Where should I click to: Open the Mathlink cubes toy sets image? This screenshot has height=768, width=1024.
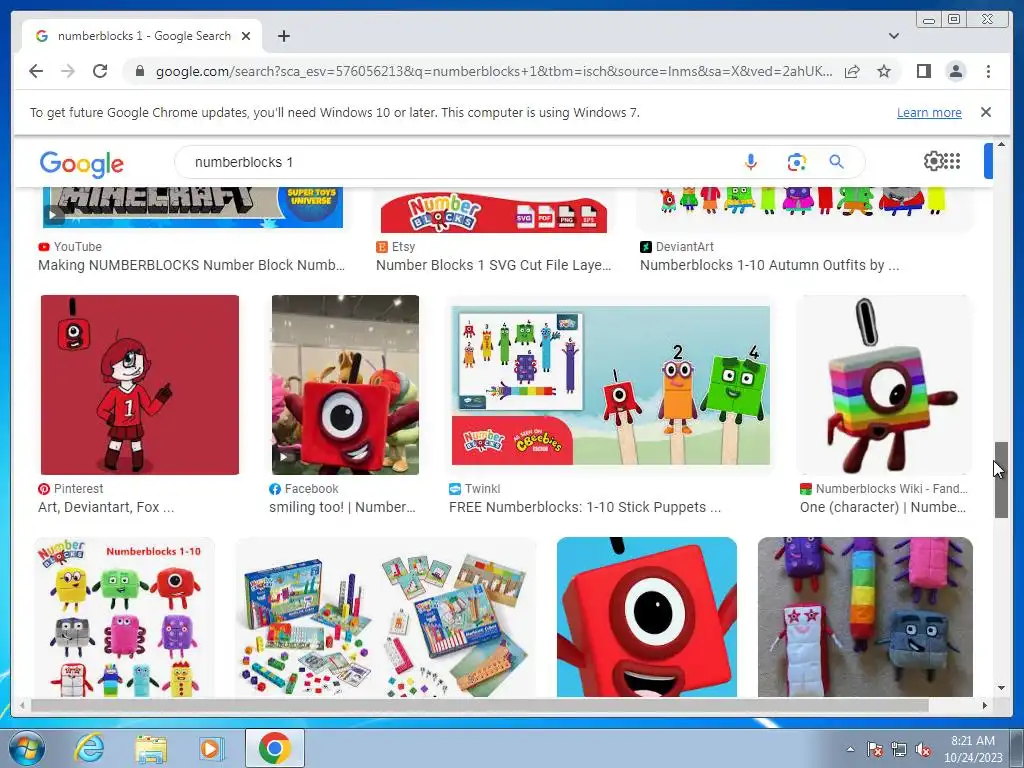coord(385,616)
